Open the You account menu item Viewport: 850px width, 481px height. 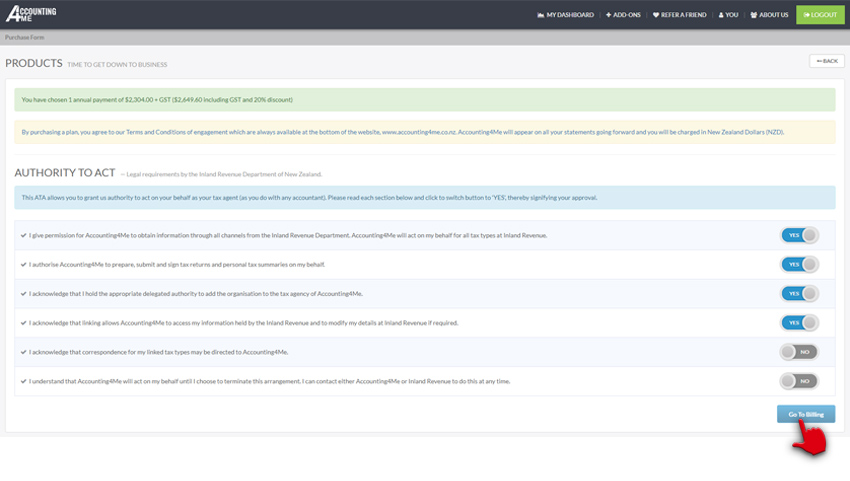728,15
